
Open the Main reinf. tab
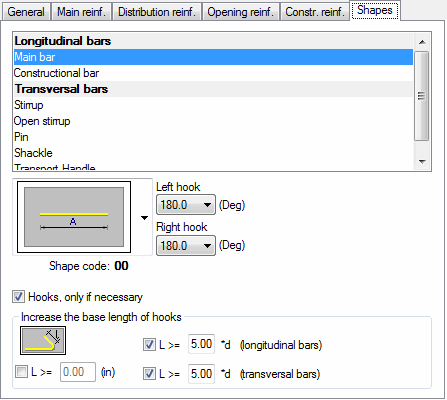[81, 12]
